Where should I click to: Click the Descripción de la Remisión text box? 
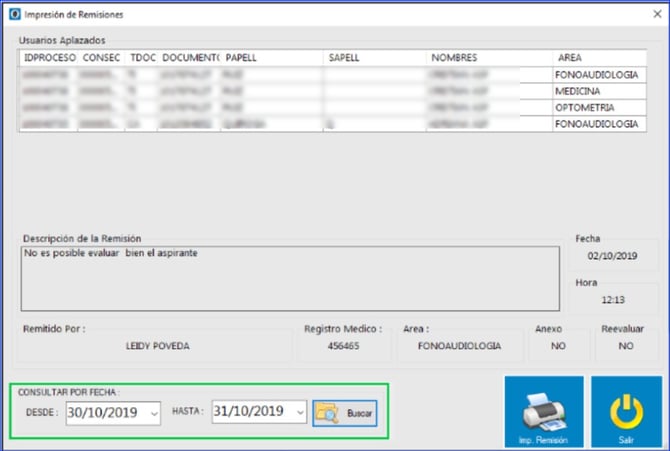point(289,278)
